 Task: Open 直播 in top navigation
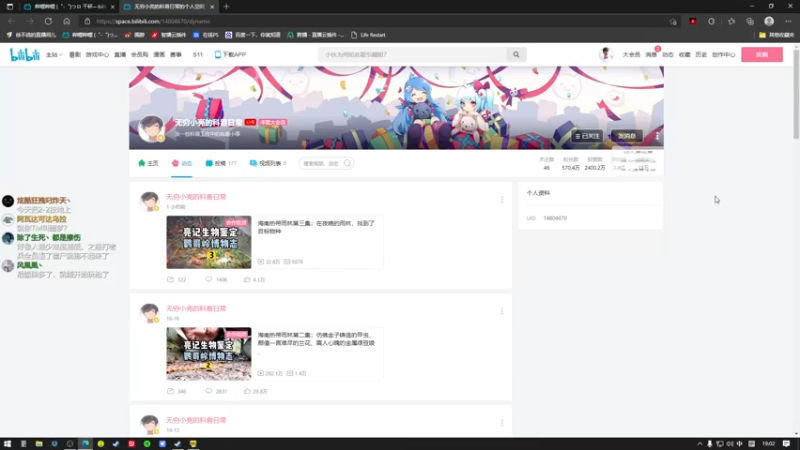click(120, 55)
